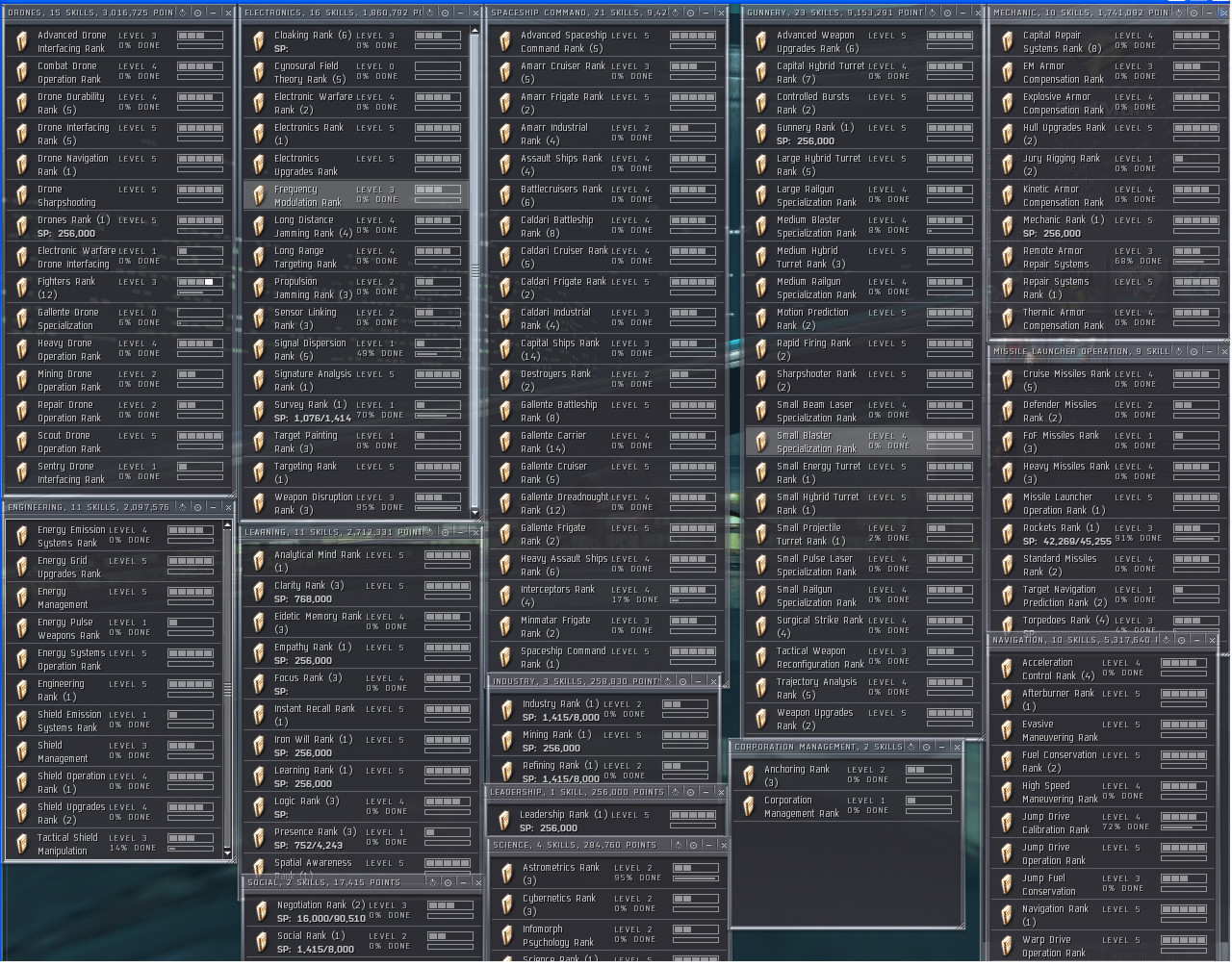Click the Surgical Strike Rank skill book icon
Screen dimensions: 1232x967
760,626
